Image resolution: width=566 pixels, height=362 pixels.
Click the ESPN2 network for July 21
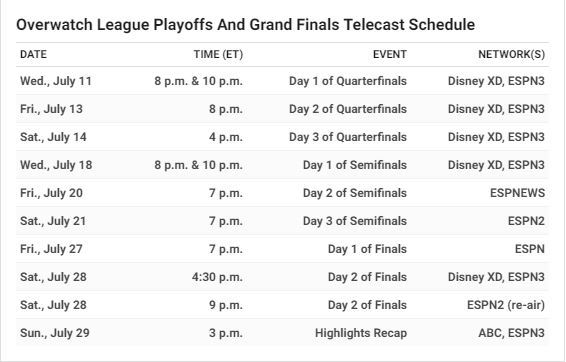[x=526, y=221]
